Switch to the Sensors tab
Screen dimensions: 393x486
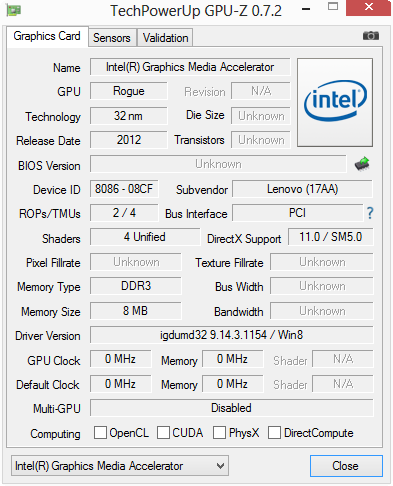coord(112,38)
